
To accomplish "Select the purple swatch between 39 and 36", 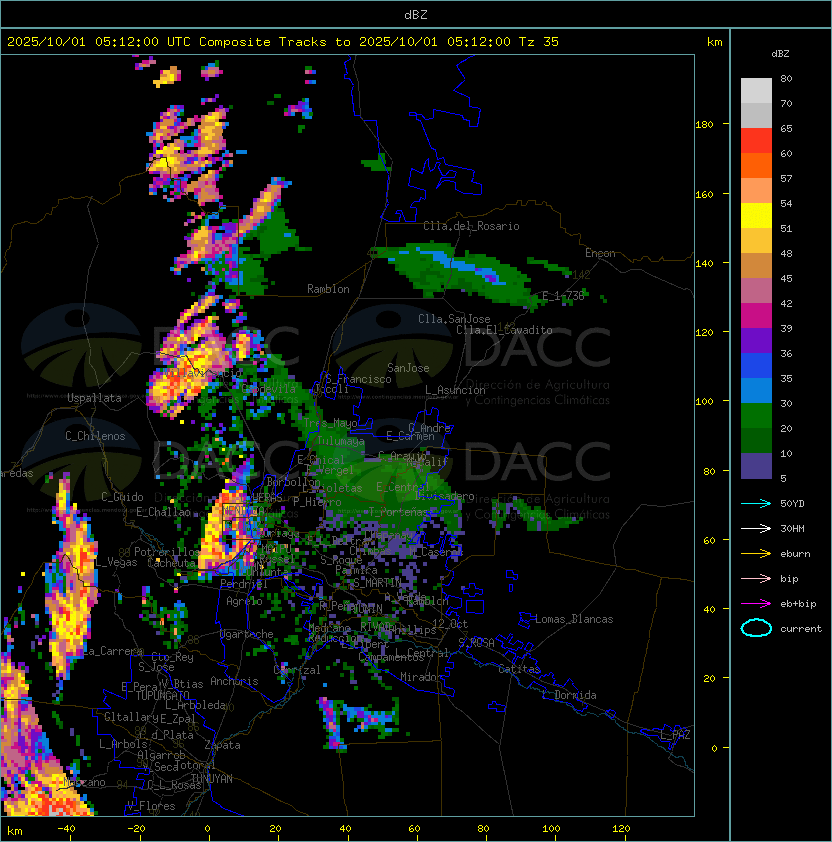I will 756,341.
